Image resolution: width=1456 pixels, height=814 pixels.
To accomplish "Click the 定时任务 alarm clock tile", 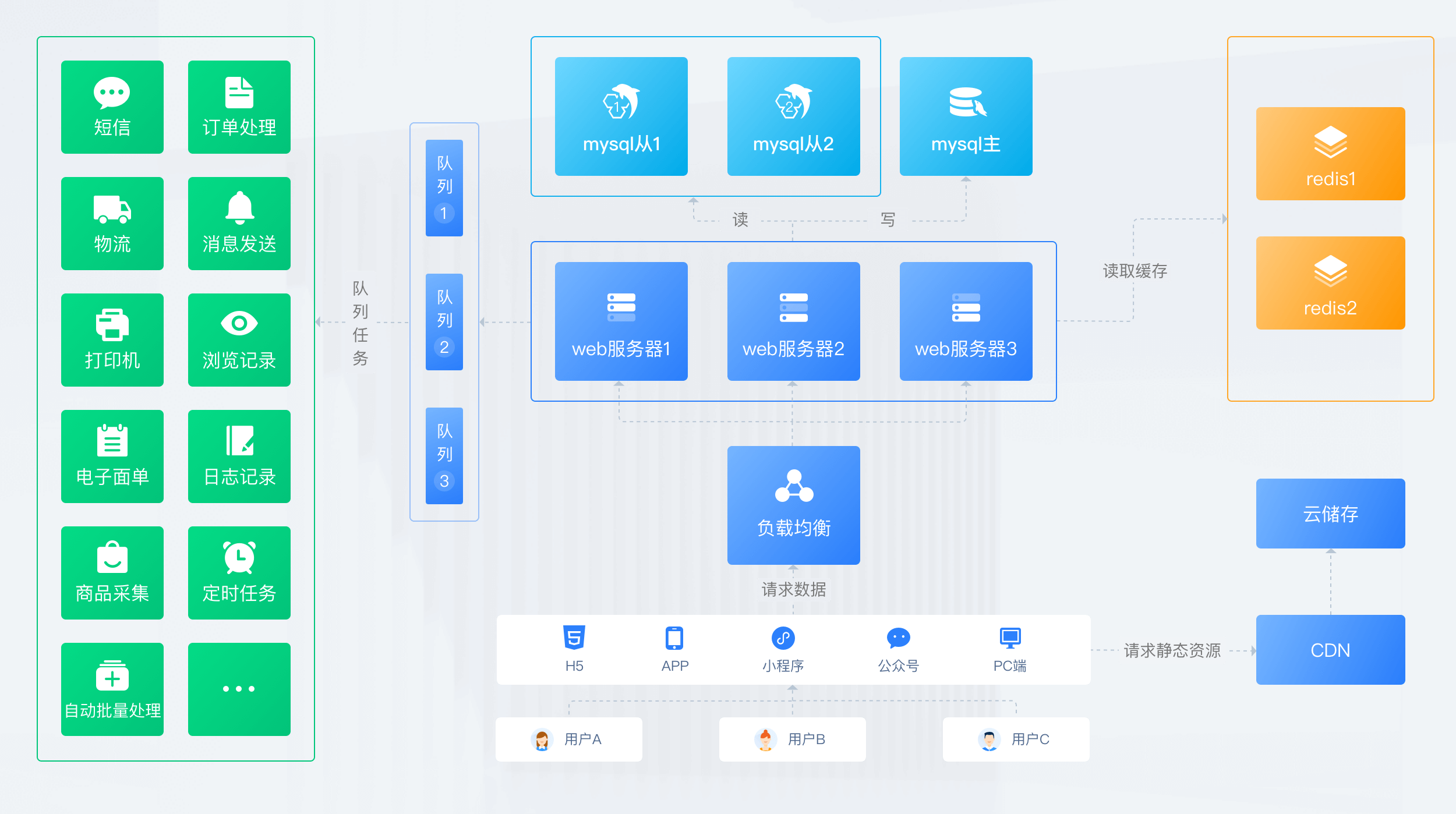I will click(239, 573).
